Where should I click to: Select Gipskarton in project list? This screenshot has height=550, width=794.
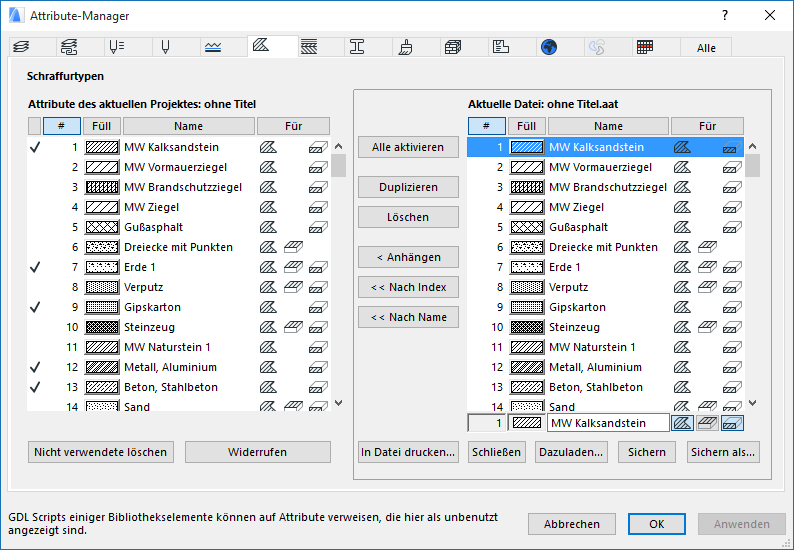179,307
